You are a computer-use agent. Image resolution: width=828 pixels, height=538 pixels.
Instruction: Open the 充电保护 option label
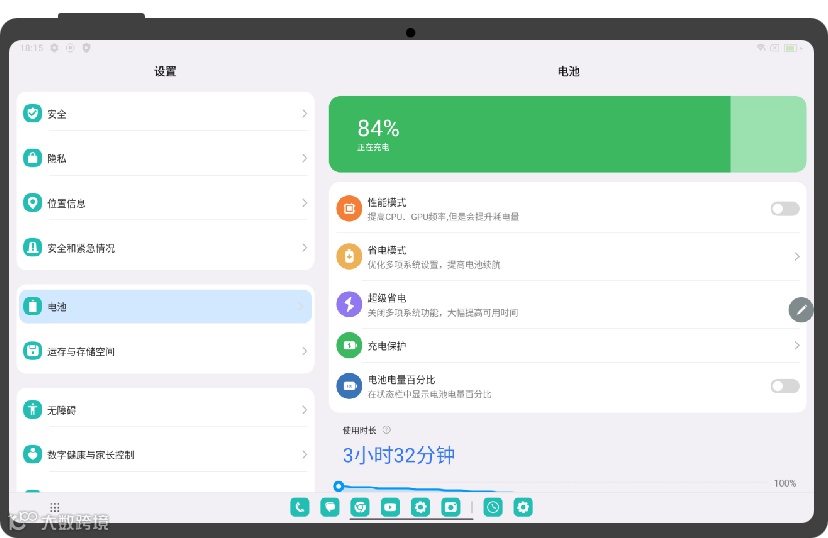point(387,346)
